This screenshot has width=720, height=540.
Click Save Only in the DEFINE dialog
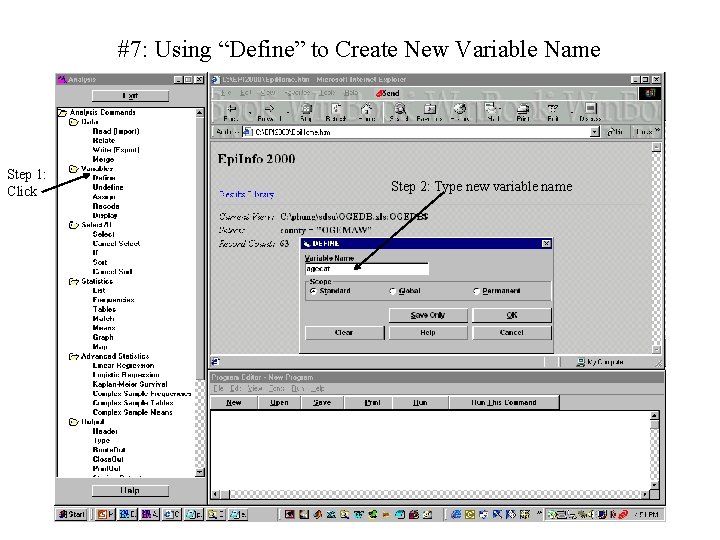click(428, 315)
